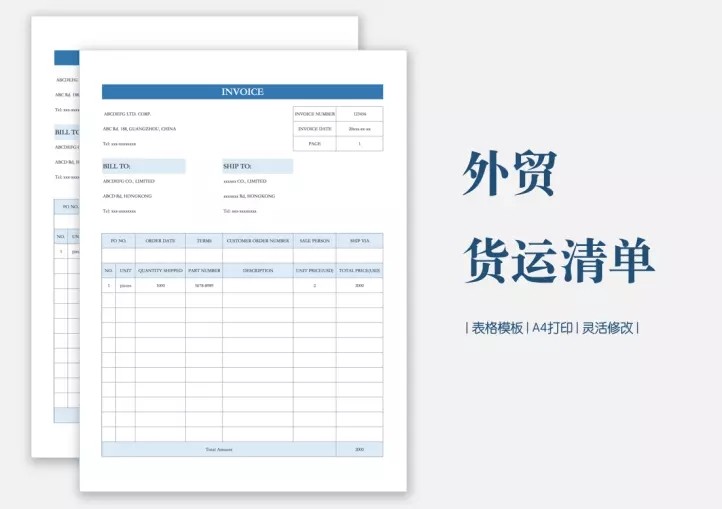Click the '外贸' heading text
This screenshot has width=722, height=509.
[x=510, y=174]
